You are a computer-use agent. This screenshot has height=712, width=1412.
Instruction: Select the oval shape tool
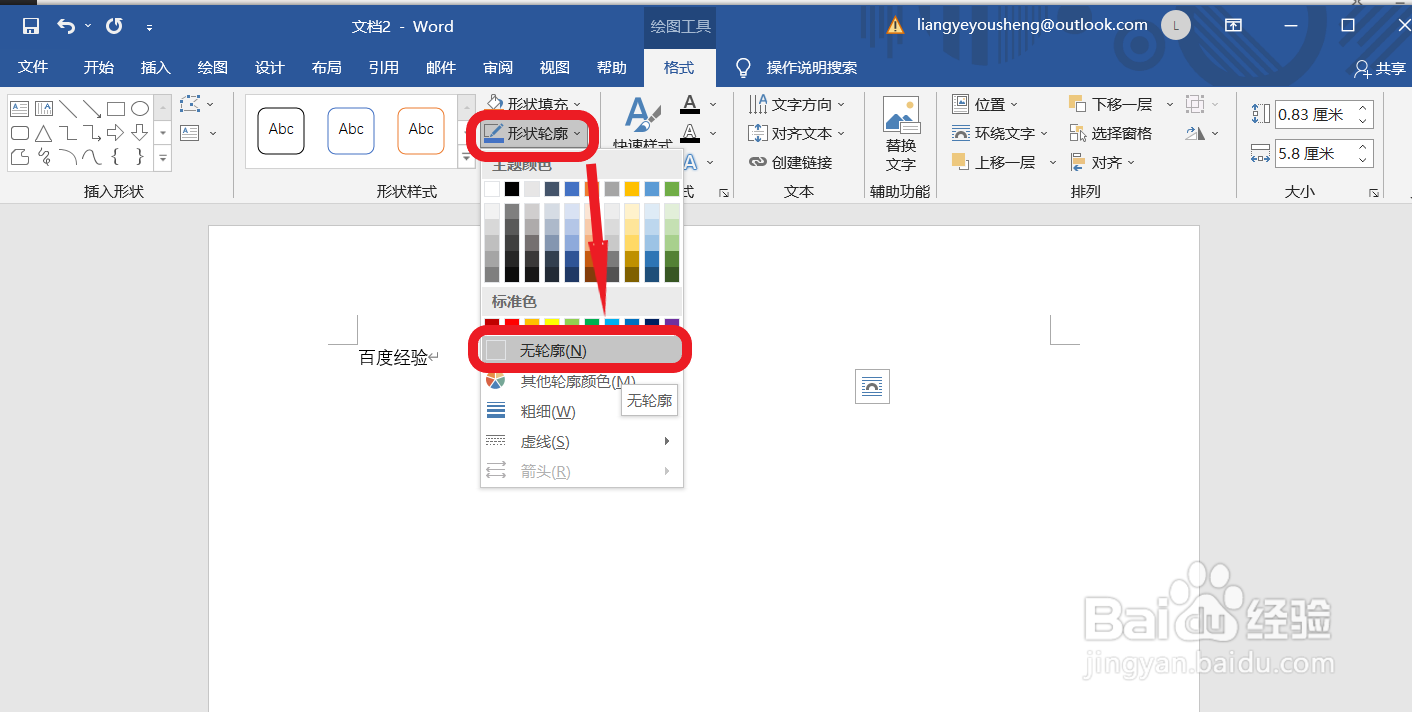(x=139, y=110)
